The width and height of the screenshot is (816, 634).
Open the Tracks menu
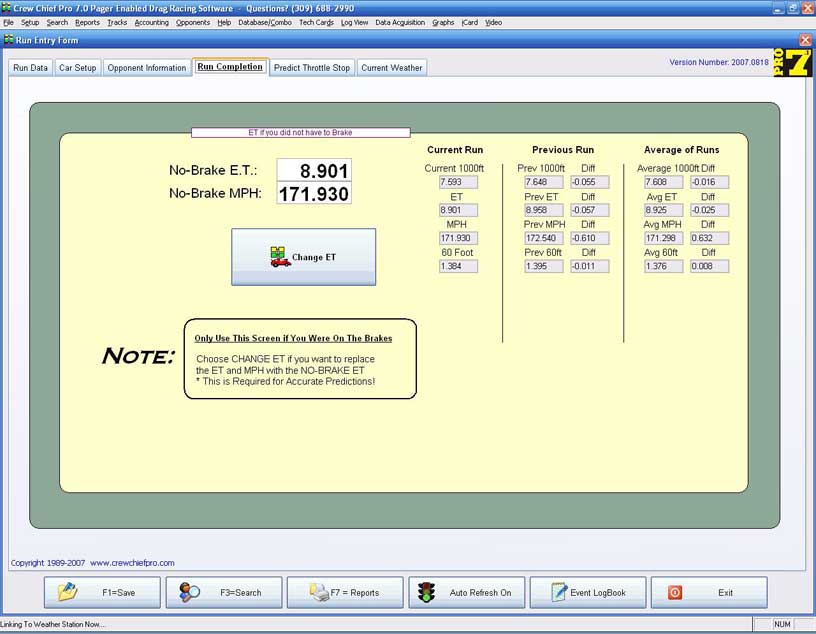(117, 22)
